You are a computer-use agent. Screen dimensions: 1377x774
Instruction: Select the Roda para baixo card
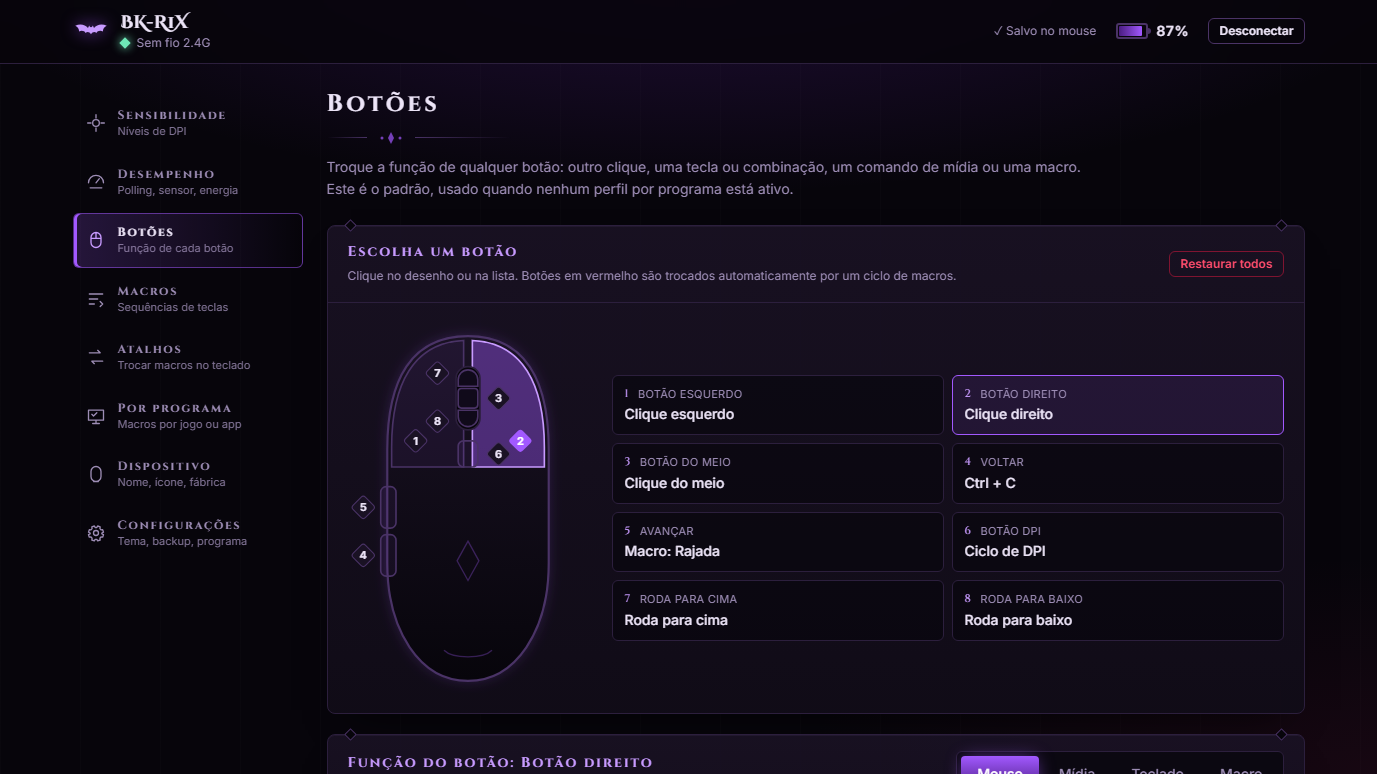click(x=1118, y=610)
